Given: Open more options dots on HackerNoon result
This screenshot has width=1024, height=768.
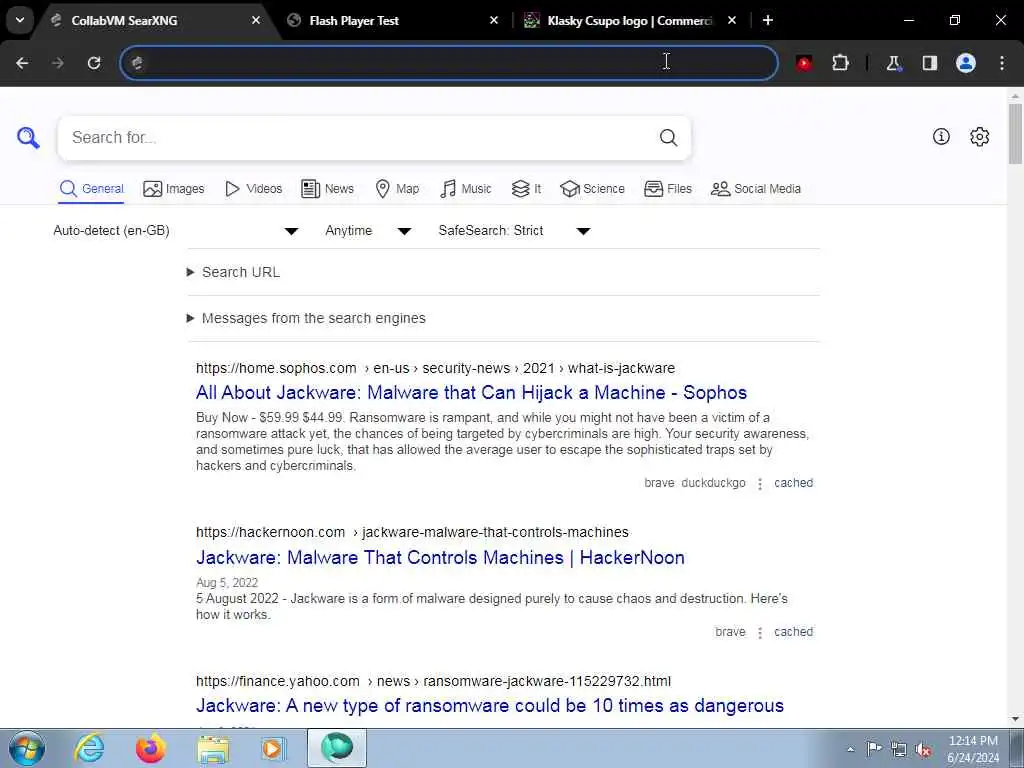Looking at the screenshot, I should click(x=760, y=633).
